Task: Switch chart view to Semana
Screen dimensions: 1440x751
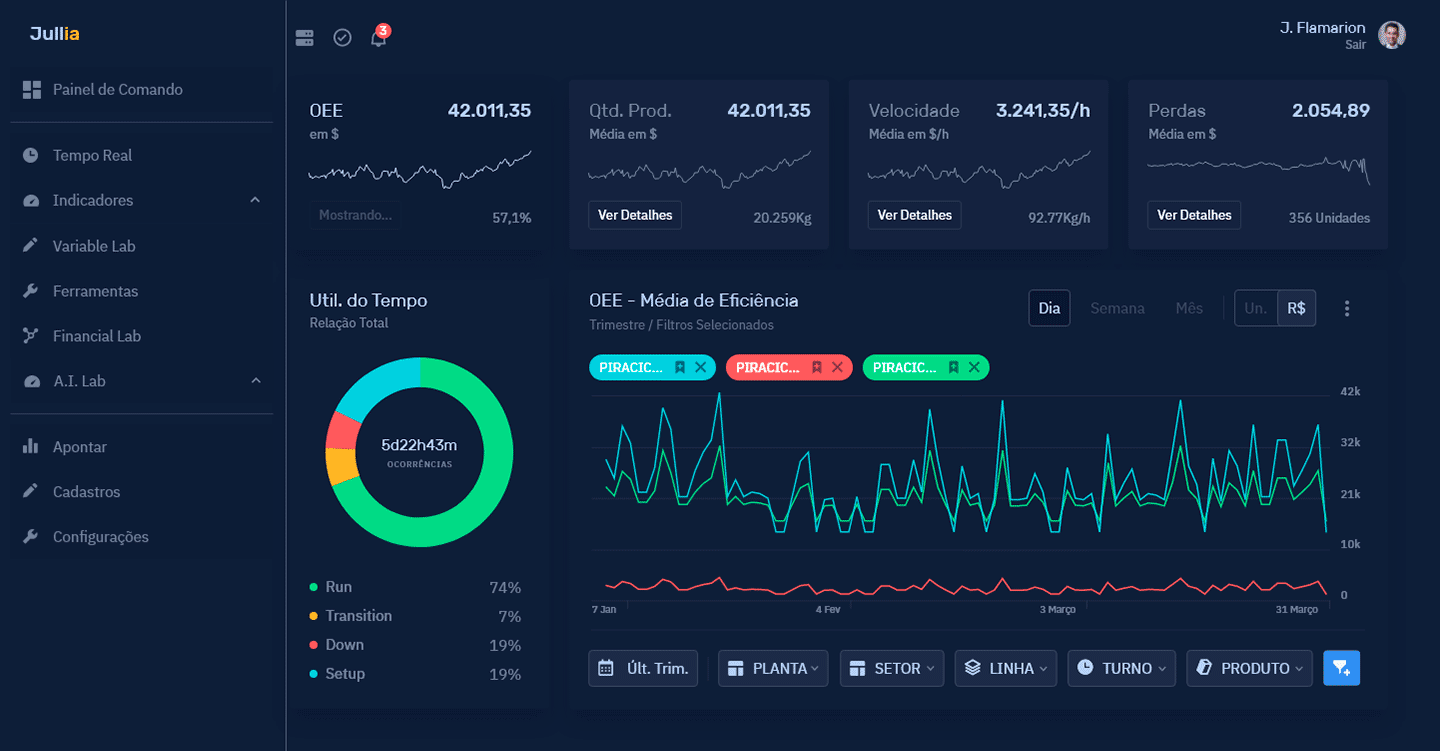Action: [1117, 308]
